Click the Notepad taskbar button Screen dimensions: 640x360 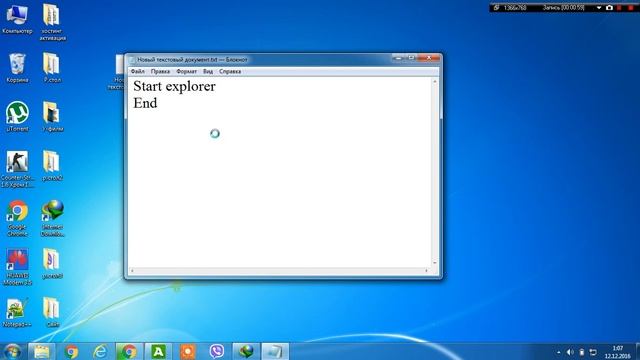[x=275, y=351]
